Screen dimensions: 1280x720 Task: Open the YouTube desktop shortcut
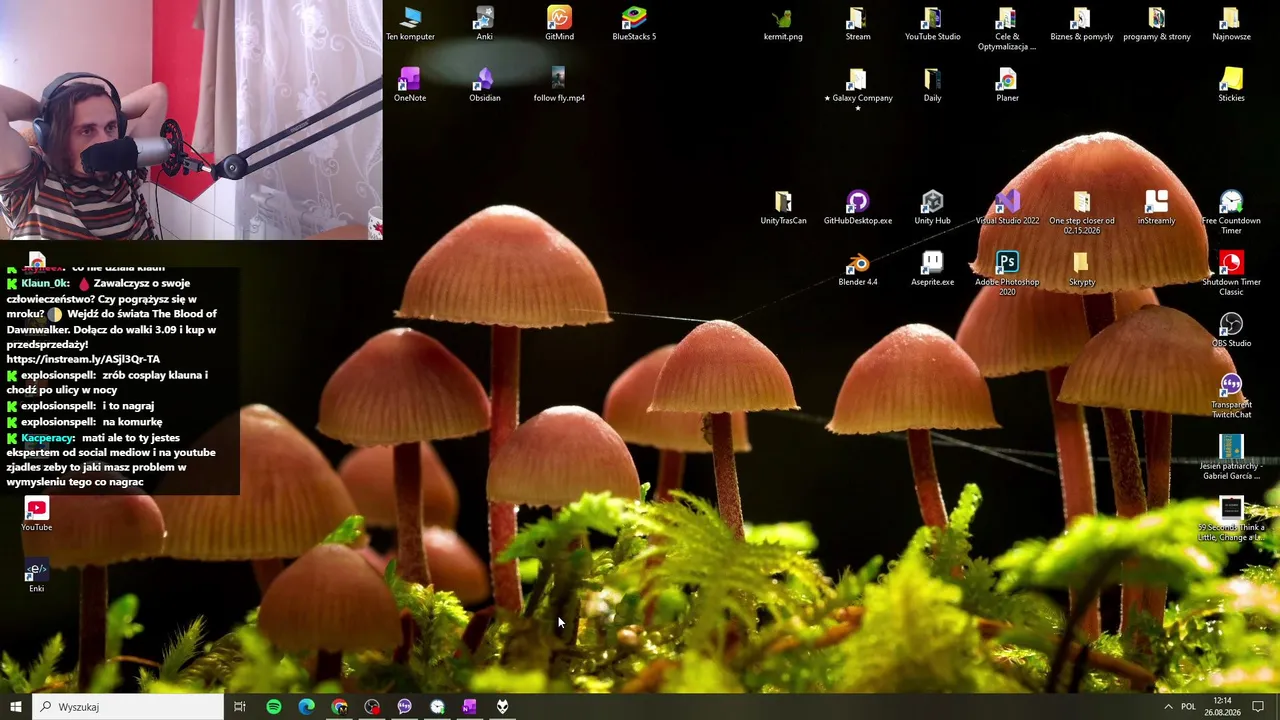(x=37, y=515)
